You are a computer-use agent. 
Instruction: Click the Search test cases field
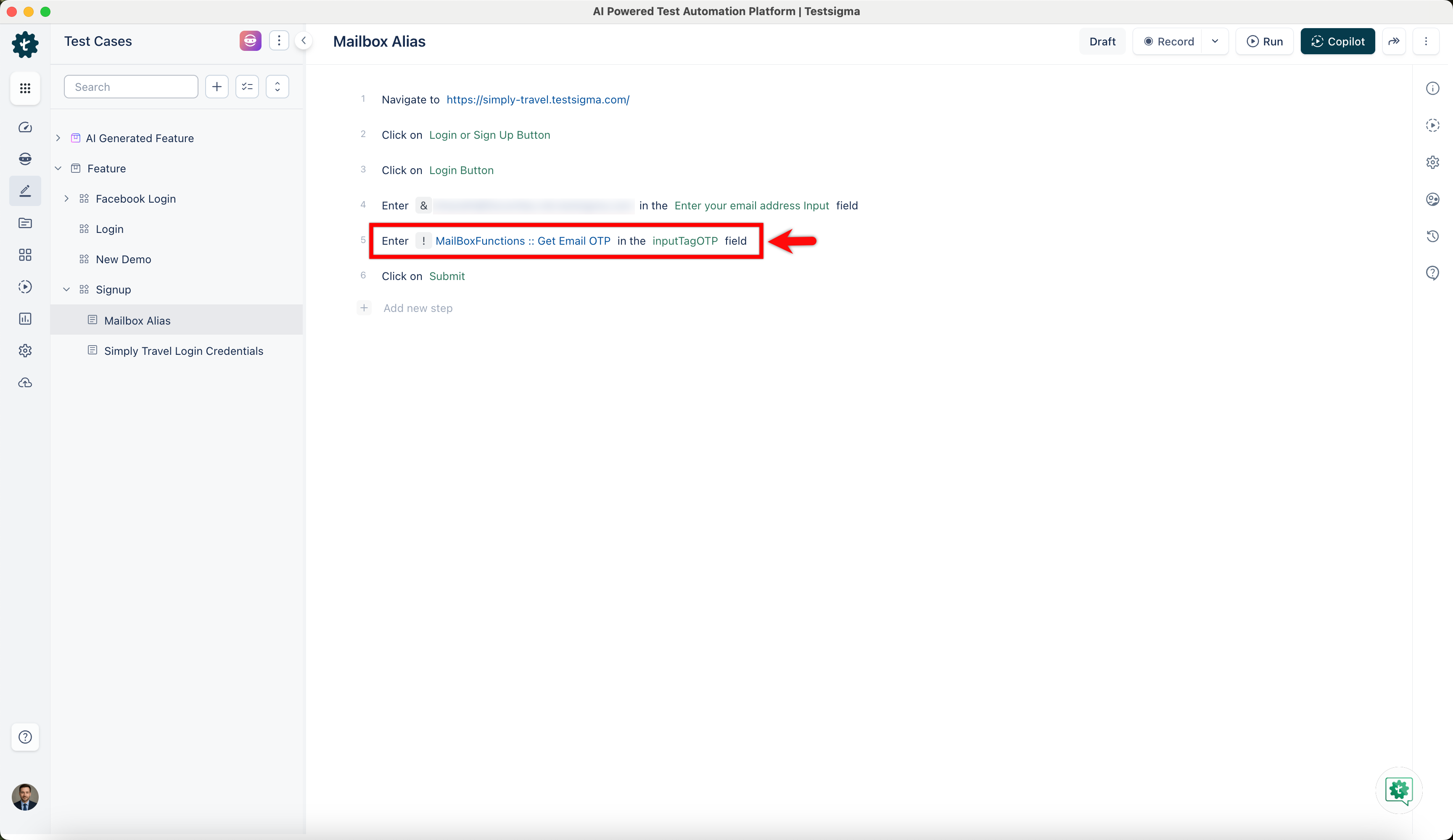[131, 87]
